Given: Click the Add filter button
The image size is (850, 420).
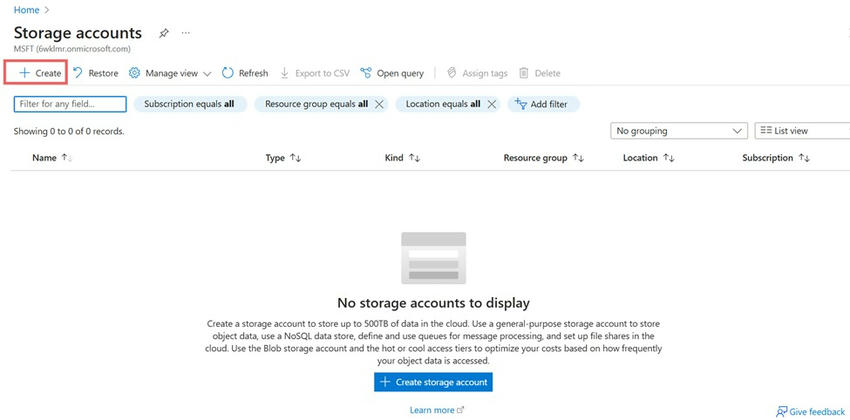Looking at the screenshot, I should point(543,104).
